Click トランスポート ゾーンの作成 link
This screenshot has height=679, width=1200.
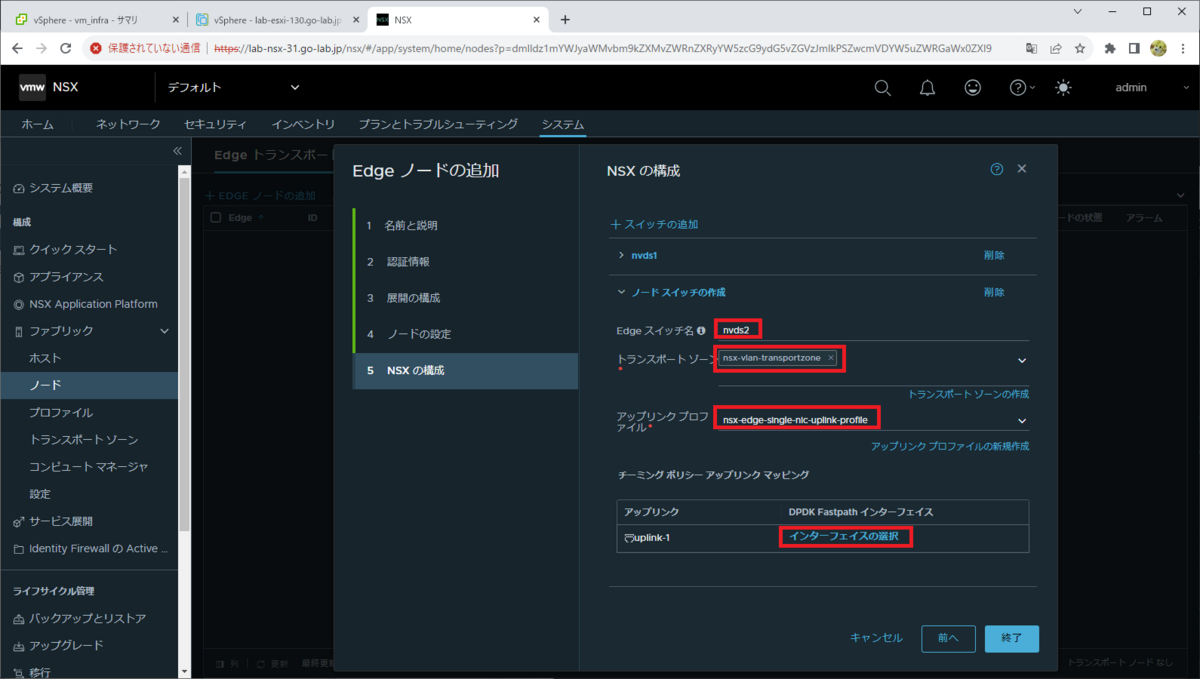click(968, 394)
